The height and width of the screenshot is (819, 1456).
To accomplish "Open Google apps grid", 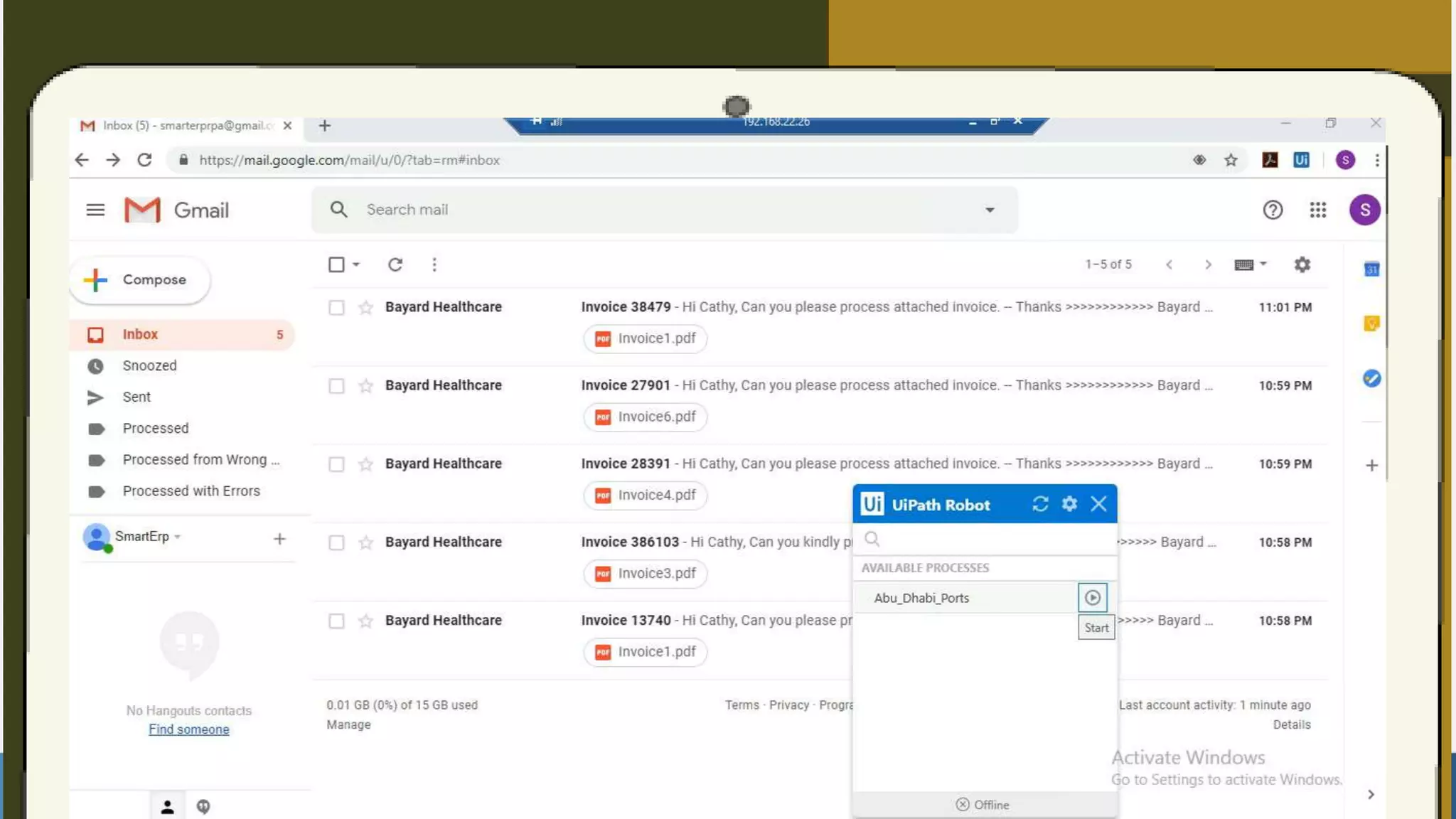I will (1317, 210).
